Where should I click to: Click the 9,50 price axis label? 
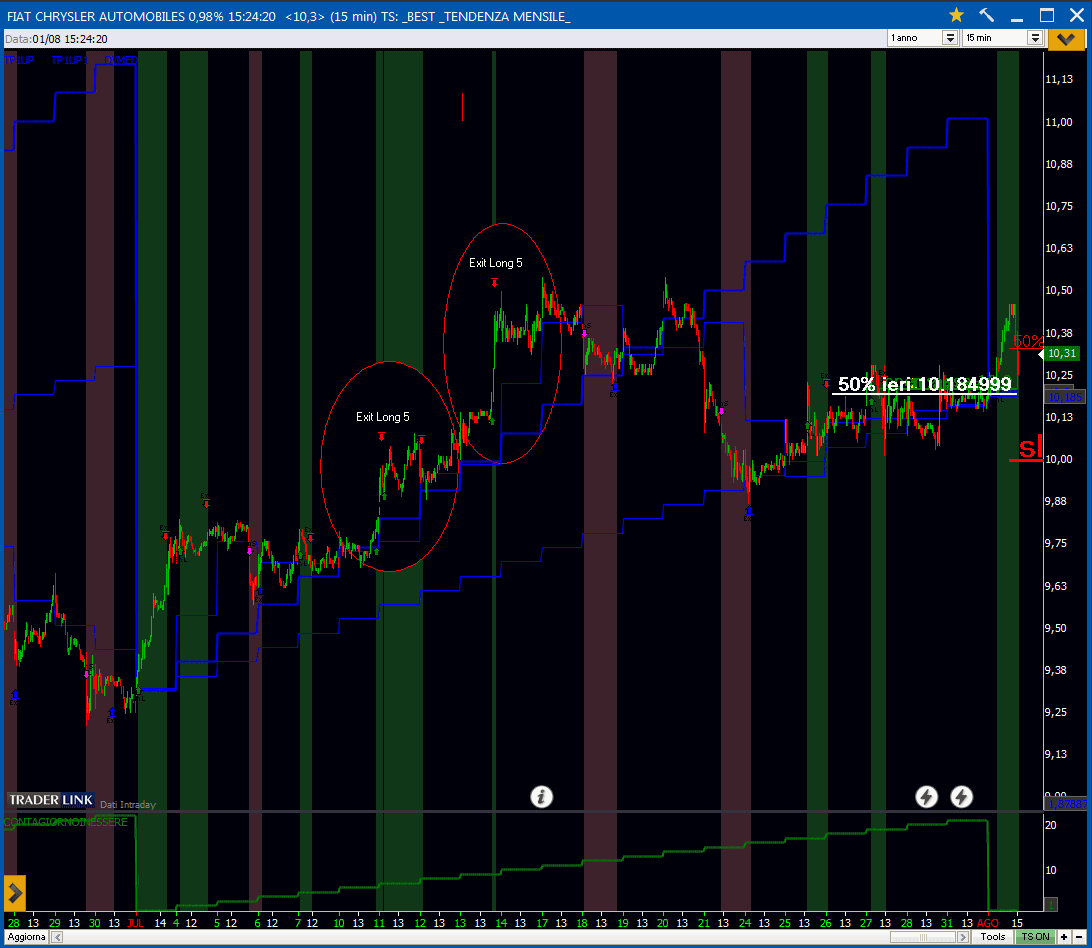[x=1056, y=628]
